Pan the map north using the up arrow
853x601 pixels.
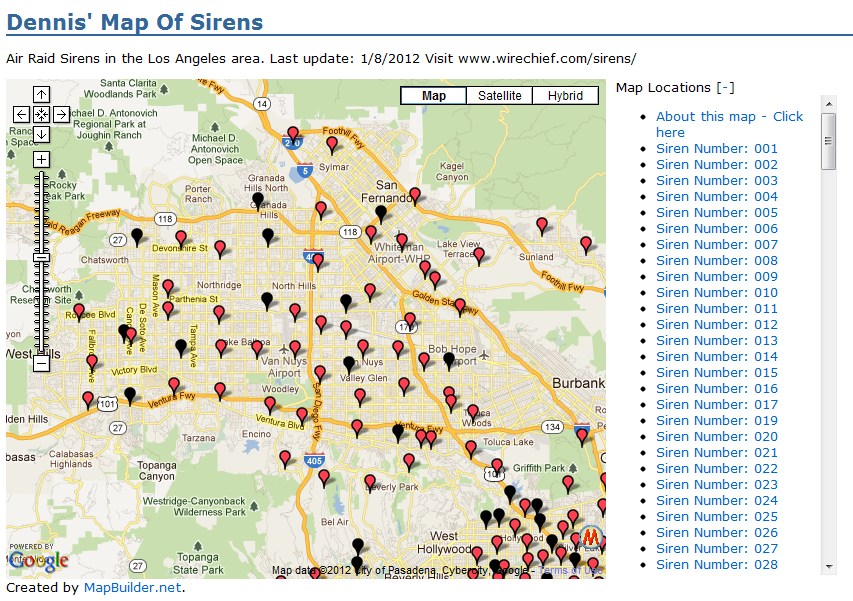[x=40, y=95]
